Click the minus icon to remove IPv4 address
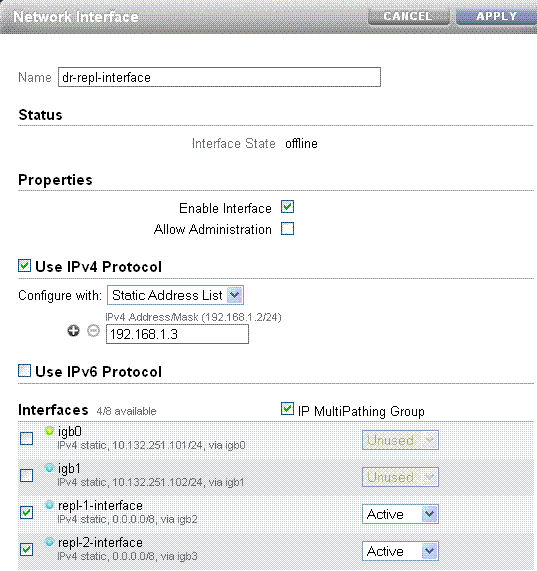The width and height of the screenshot is (537, 571). click(x=93, y=331)
